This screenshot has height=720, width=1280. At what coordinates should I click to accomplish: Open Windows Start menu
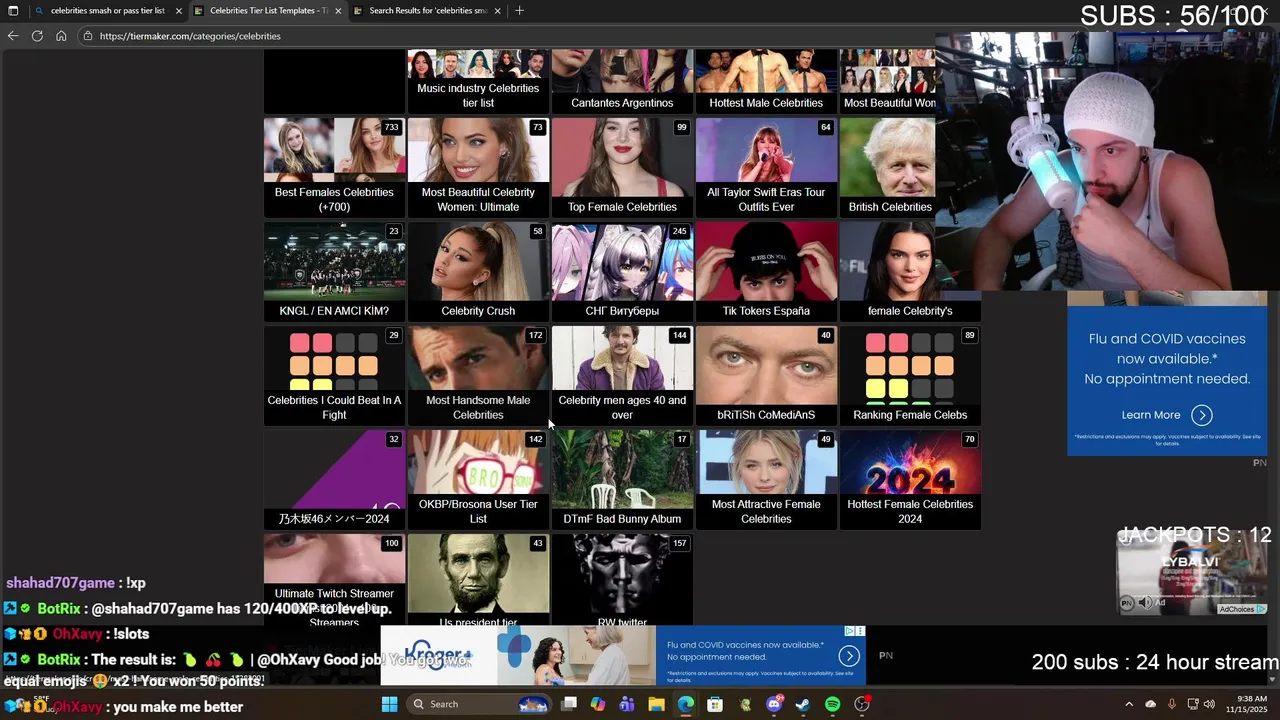tap(390, 704)
